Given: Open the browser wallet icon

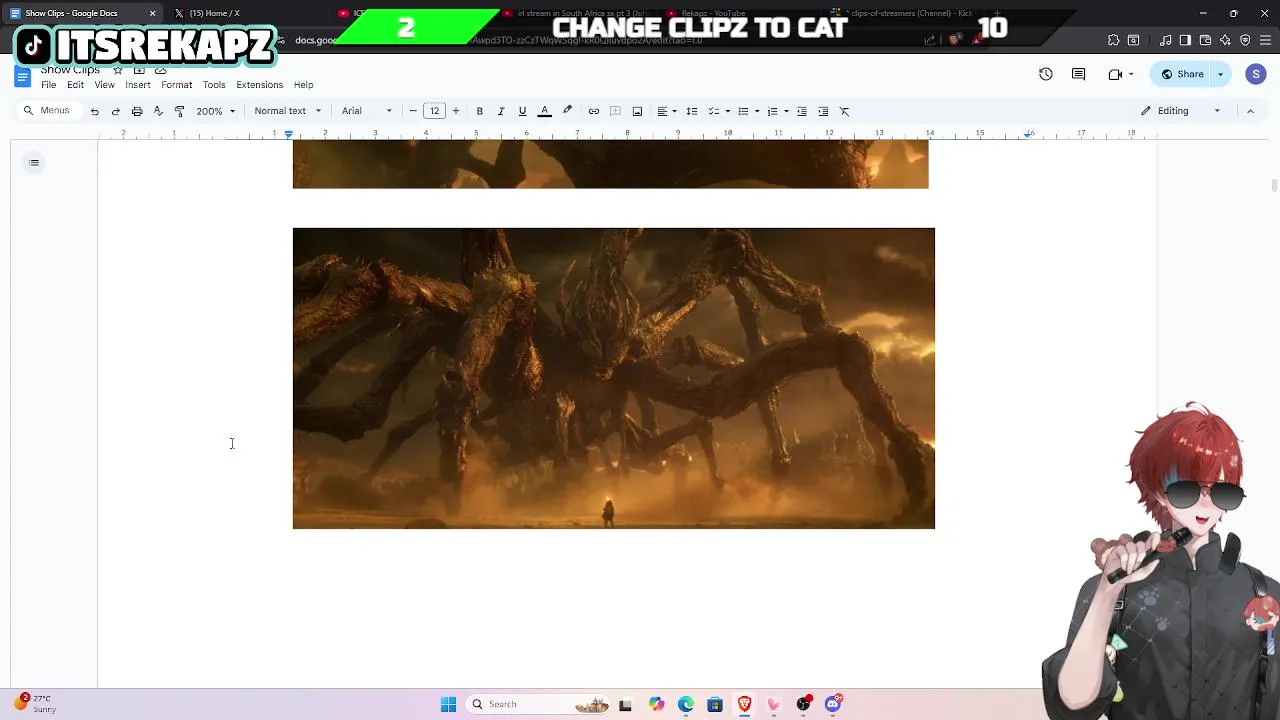Looking at the screenshot, I should 1205,40.
